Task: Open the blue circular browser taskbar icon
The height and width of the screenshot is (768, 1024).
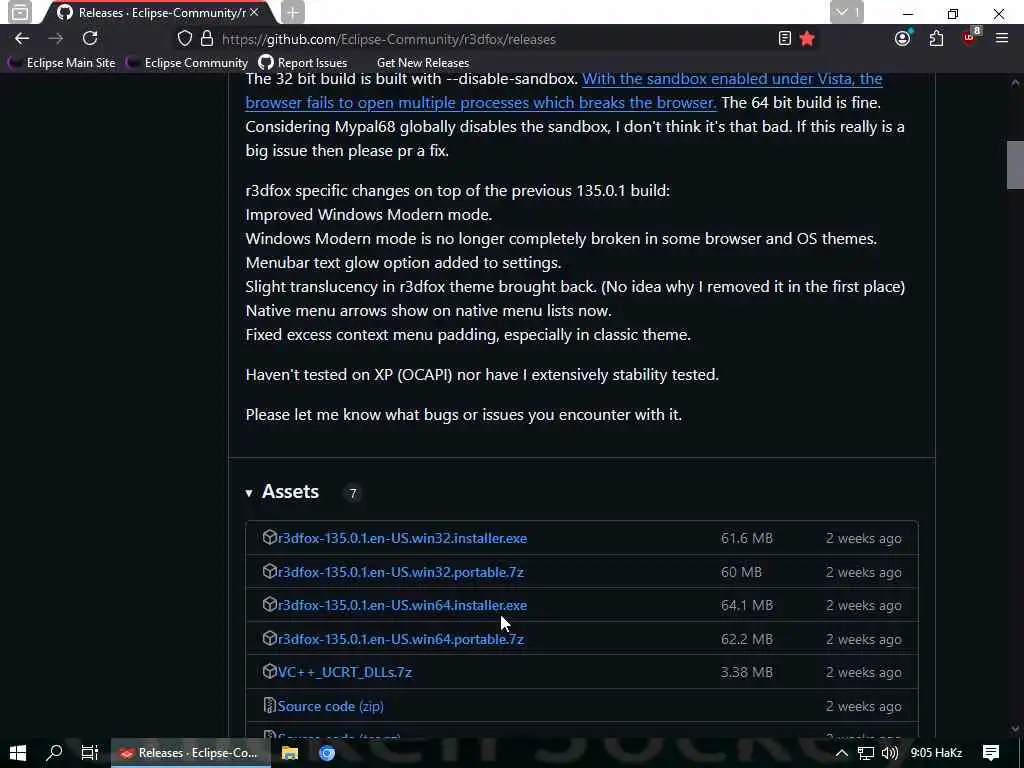Action: tap(327, 752)
